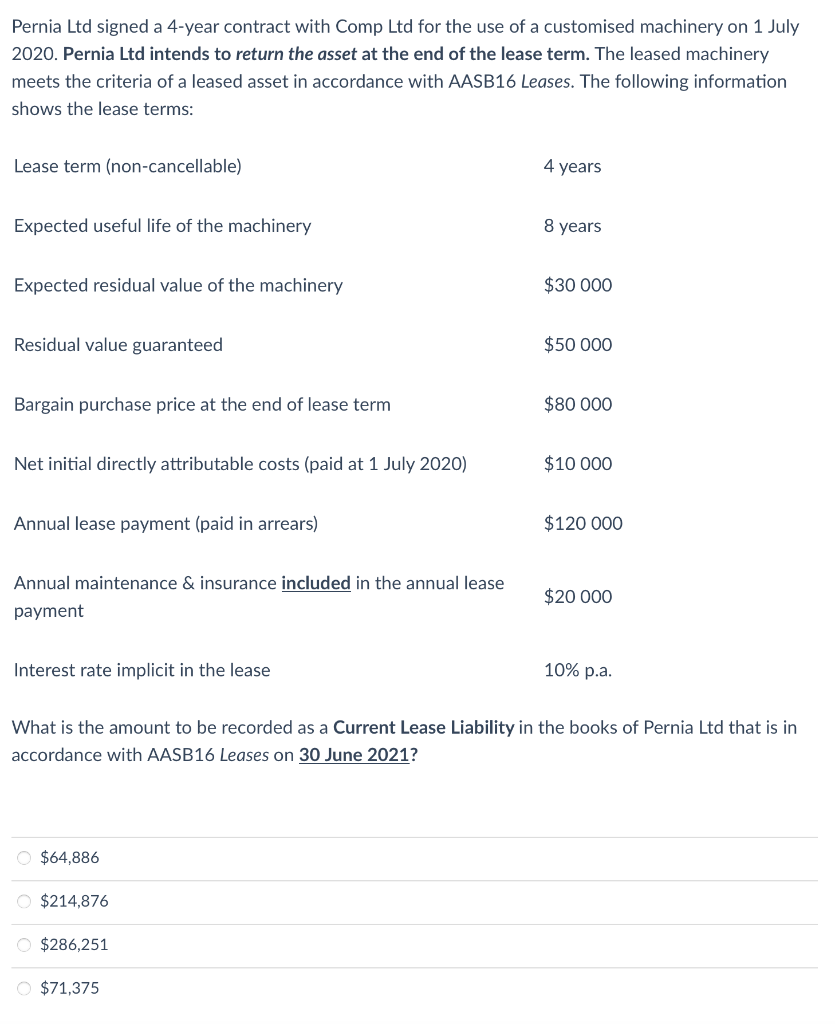Image resolution: width=835 pixels, height=1024 pixels.
Task: Select the $64,886 answer option
Action: [23, 857]
